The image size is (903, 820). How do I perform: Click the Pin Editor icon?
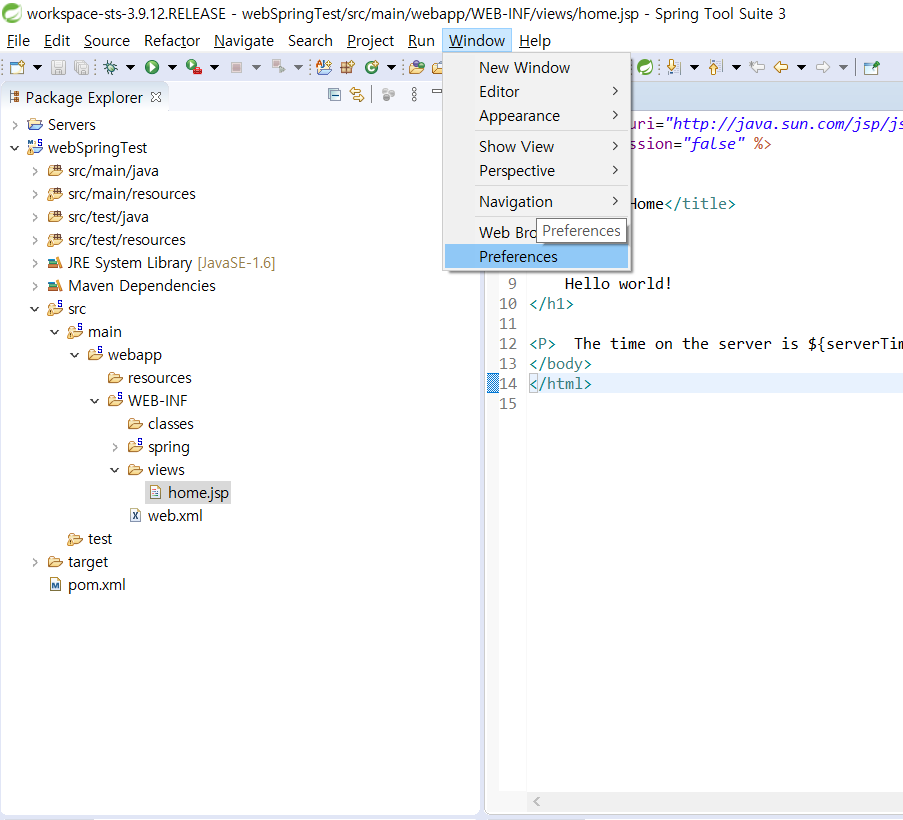tap(872, 67)
